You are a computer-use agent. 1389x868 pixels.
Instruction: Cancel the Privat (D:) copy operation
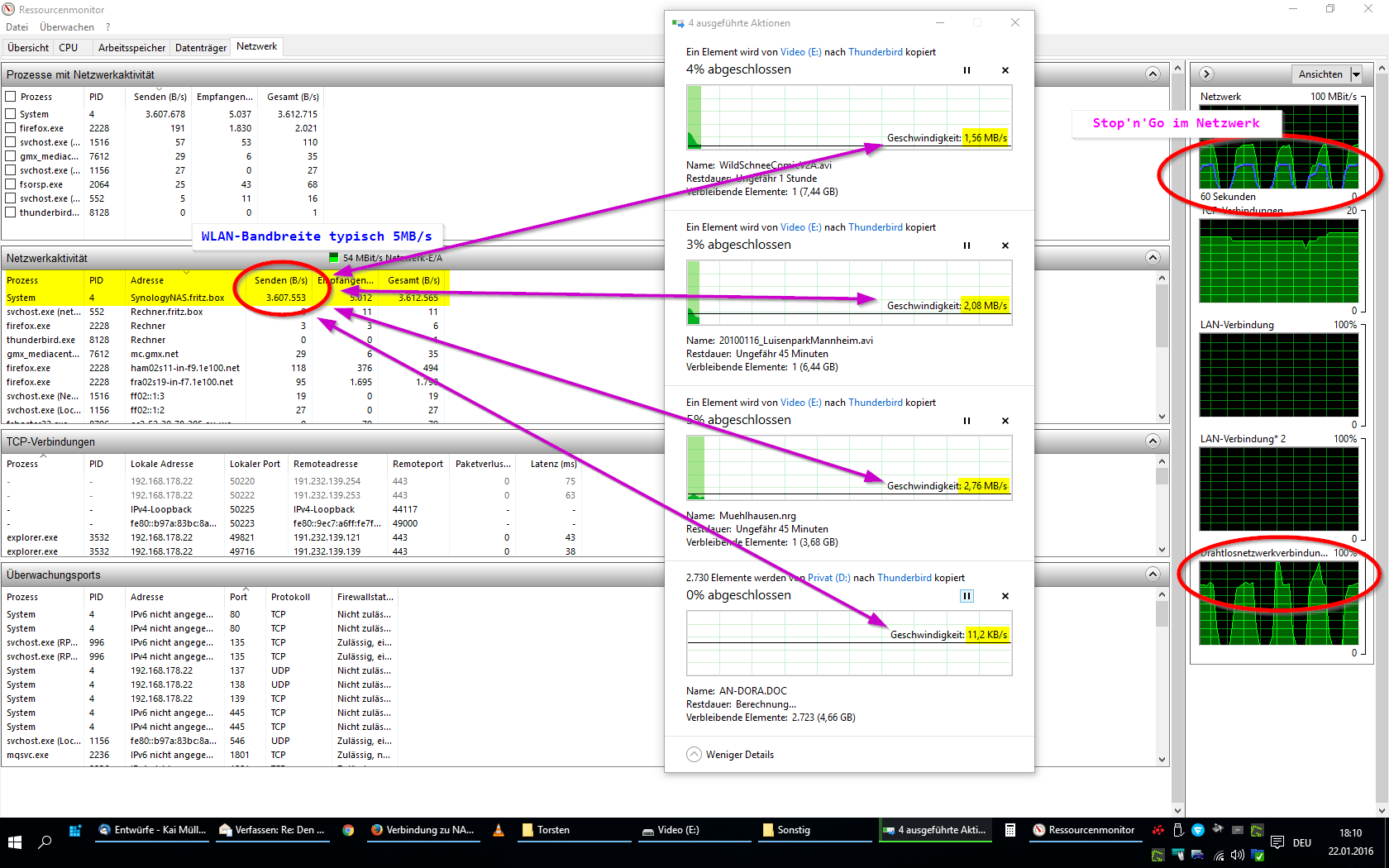click(x=1005, y=596)
